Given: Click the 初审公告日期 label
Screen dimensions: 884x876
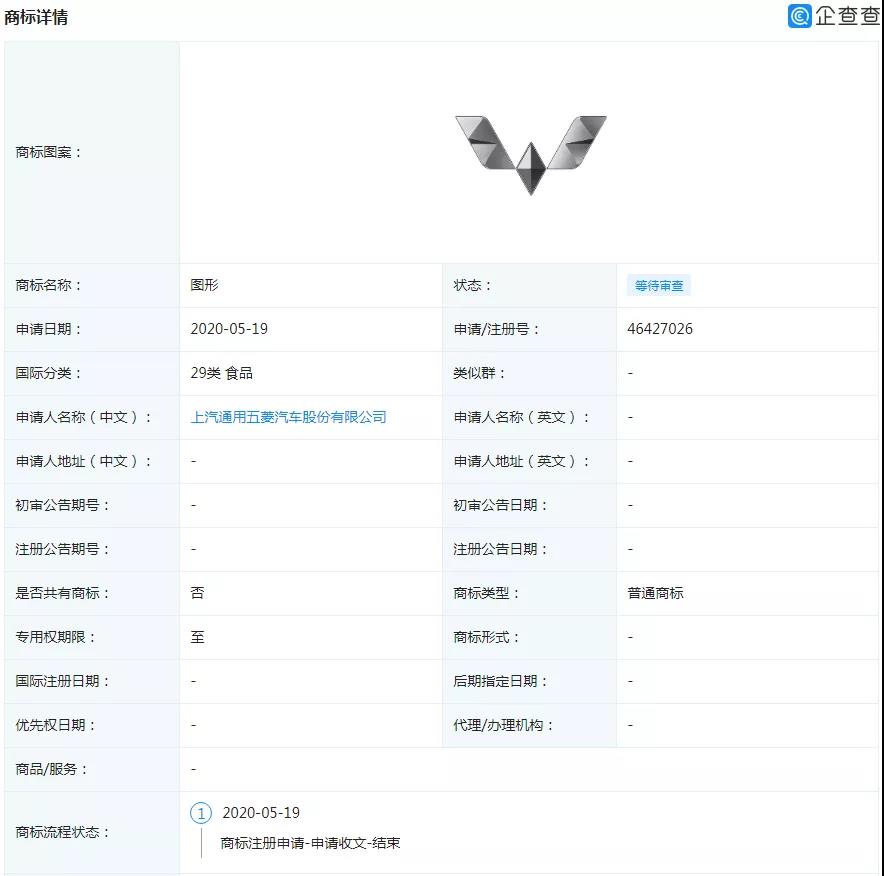Looking at the screenshot, I should pos(501,505).
